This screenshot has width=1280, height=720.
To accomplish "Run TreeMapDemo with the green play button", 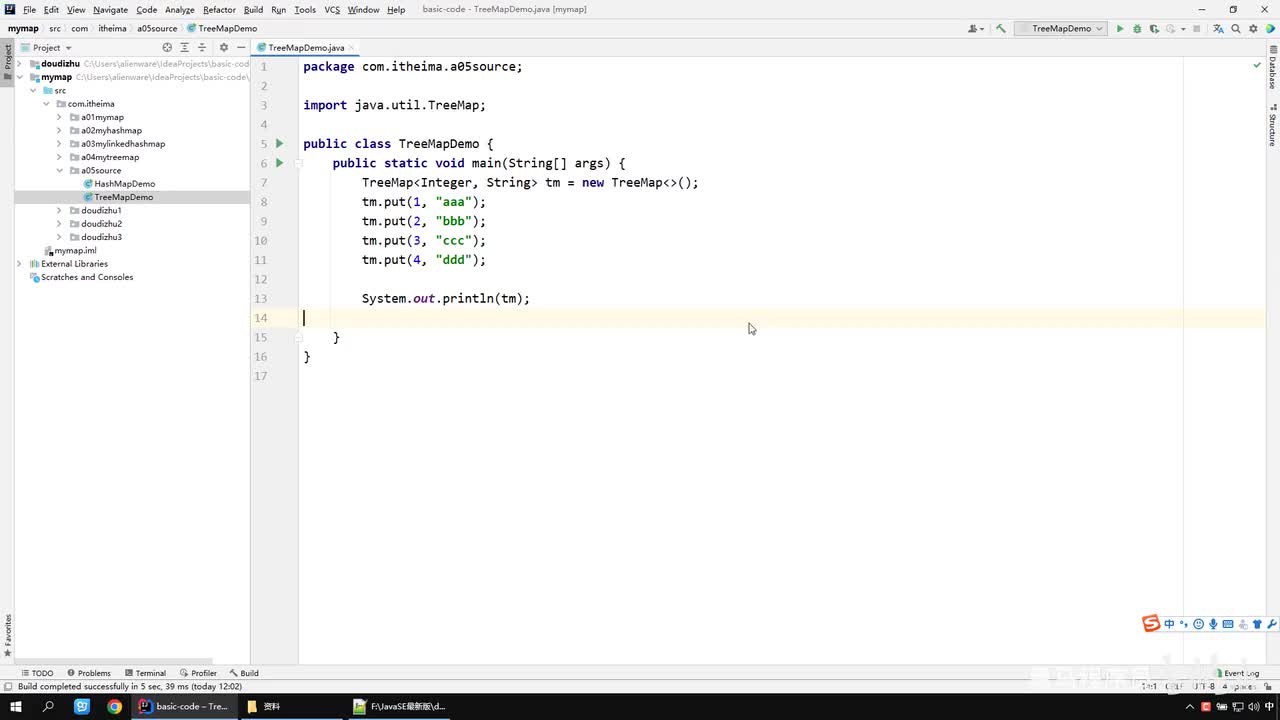I will [1120, 29].
